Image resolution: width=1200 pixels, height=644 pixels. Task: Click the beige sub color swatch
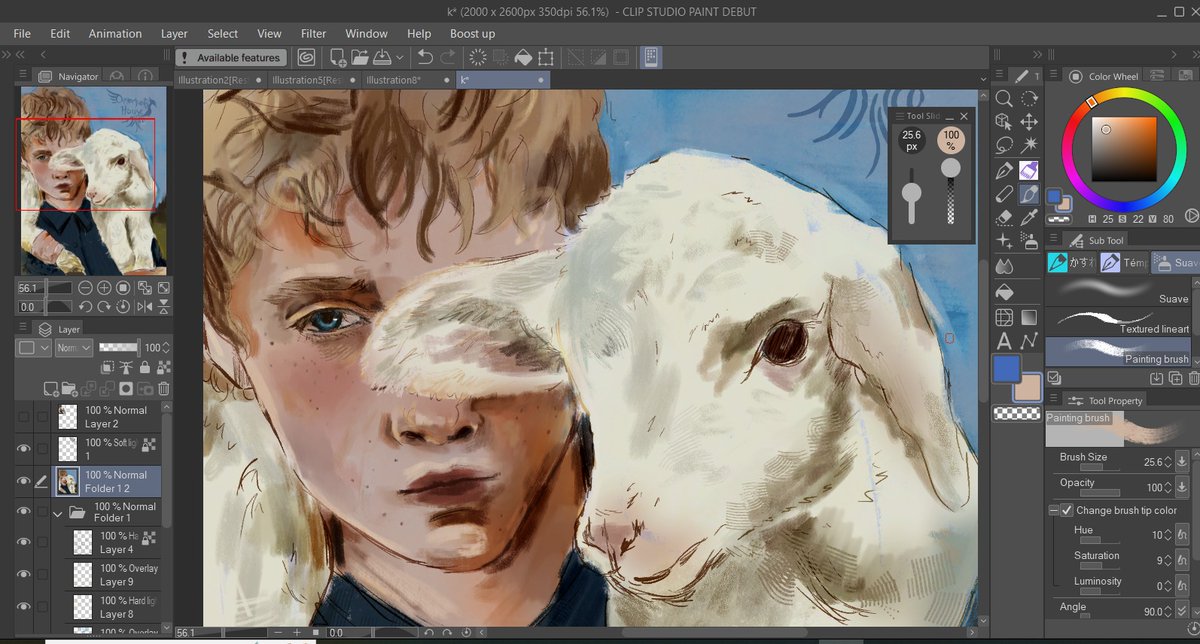pos(1028,389)
